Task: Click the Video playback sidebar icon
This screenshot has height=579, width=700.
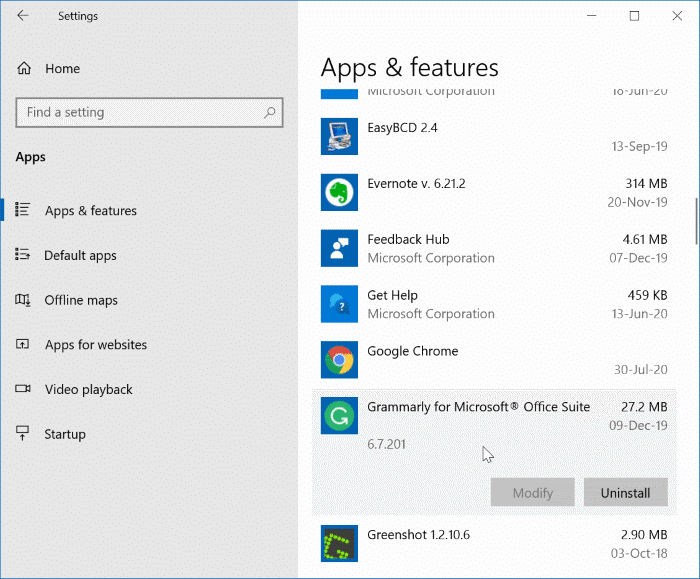Action: 23,388
